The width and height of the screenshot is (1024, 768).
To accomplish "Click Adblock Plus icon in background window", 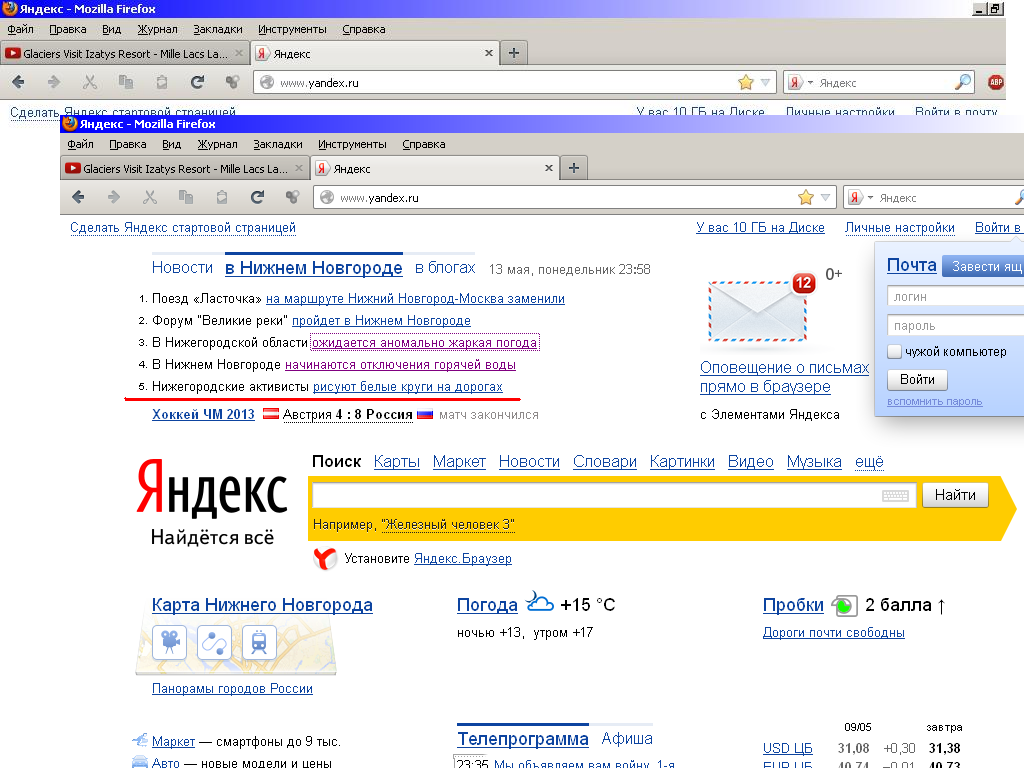I will pos(995,82).
